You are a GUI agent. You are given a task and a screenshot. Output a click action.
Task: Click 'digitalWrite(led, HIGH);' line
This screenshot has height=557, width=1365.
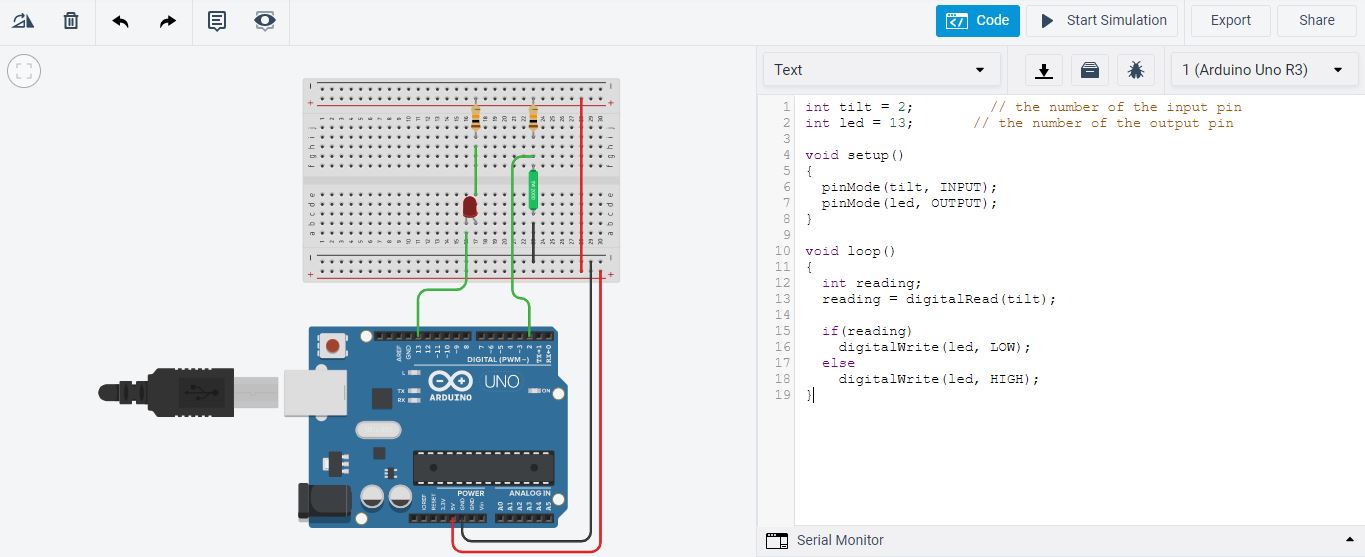coord(939,379)
